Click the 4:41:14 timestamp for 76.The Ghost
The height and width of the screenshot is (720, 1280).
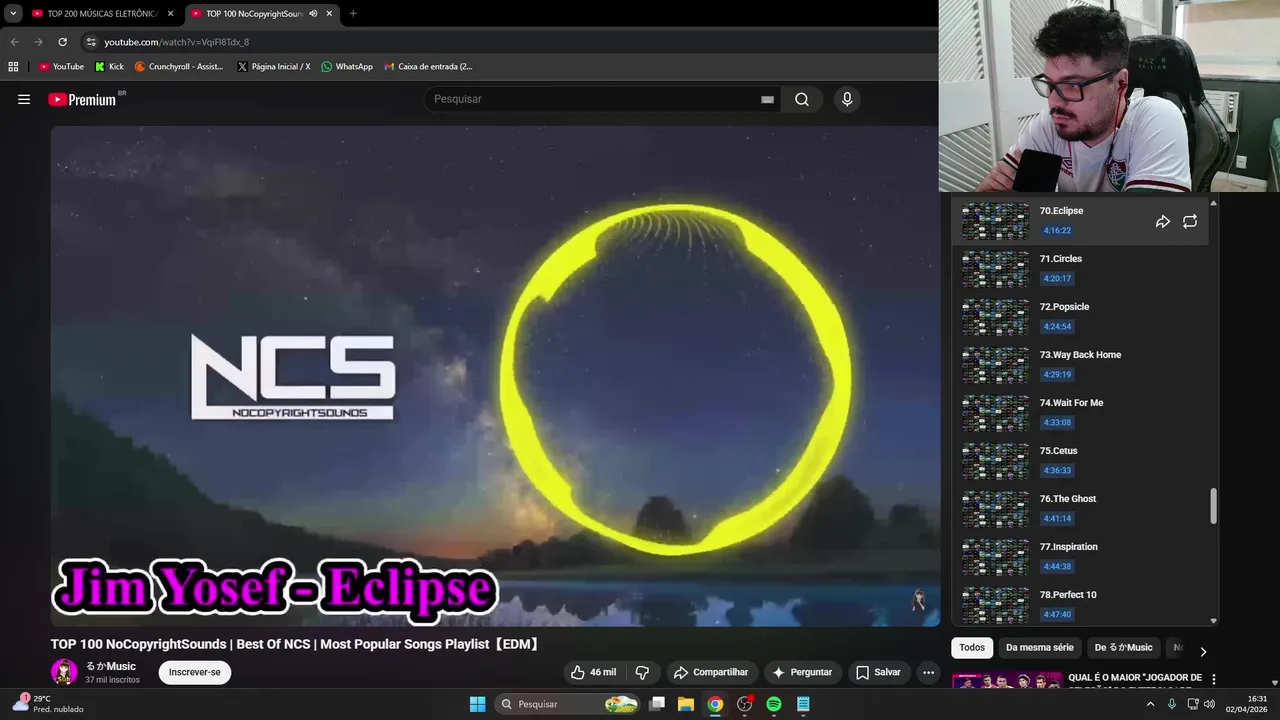point(1057,518)
